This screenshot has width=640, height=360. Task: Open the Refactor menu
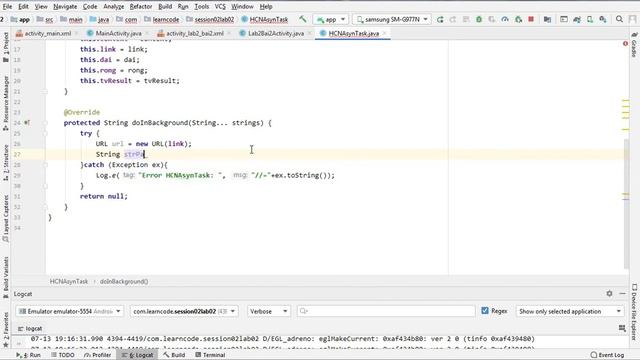pyautogui.click(x=141, y=7)
